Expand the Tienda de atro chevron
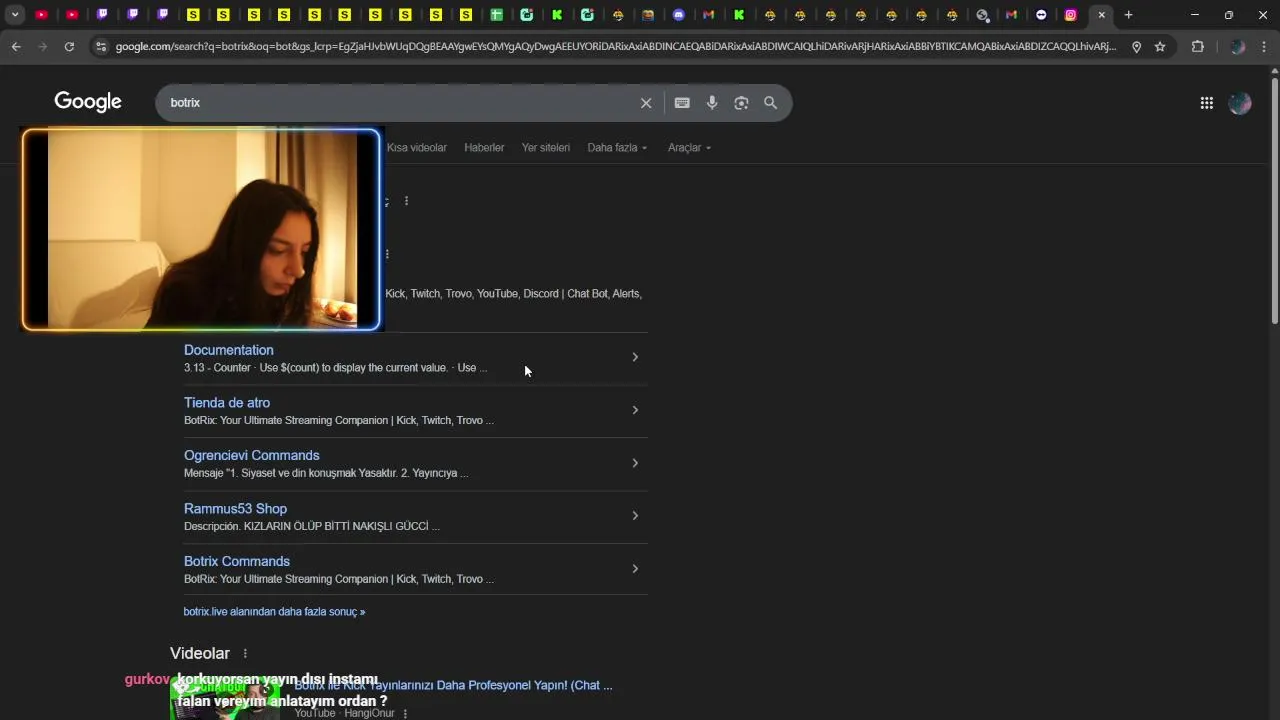1280x720 pixels. pyautogui.click(x=635, y=410)
